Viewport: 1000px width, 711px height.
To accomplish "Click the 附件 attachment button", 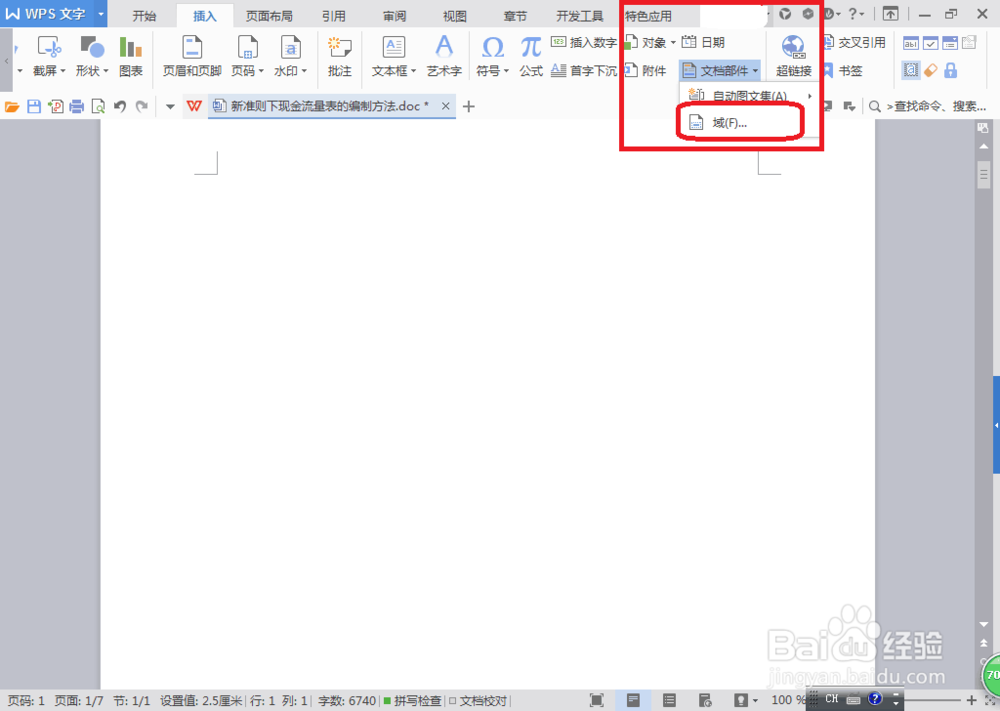I will click(x=645, y=70).
